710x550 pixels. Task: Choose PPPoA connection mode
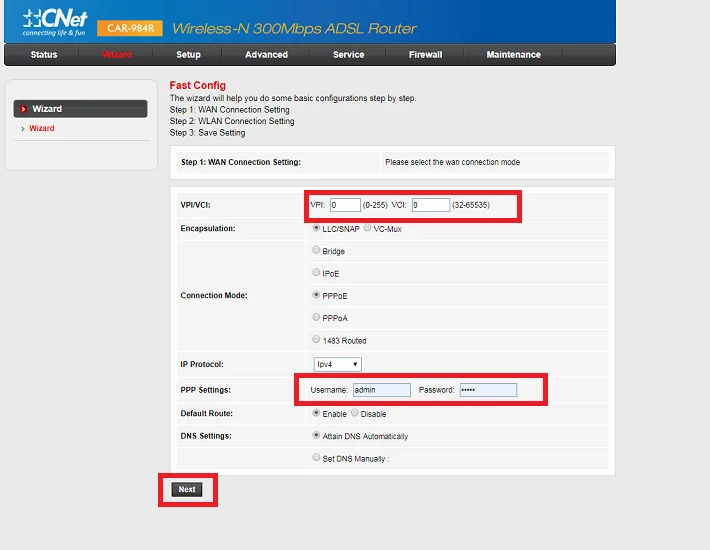pos(317,317)
